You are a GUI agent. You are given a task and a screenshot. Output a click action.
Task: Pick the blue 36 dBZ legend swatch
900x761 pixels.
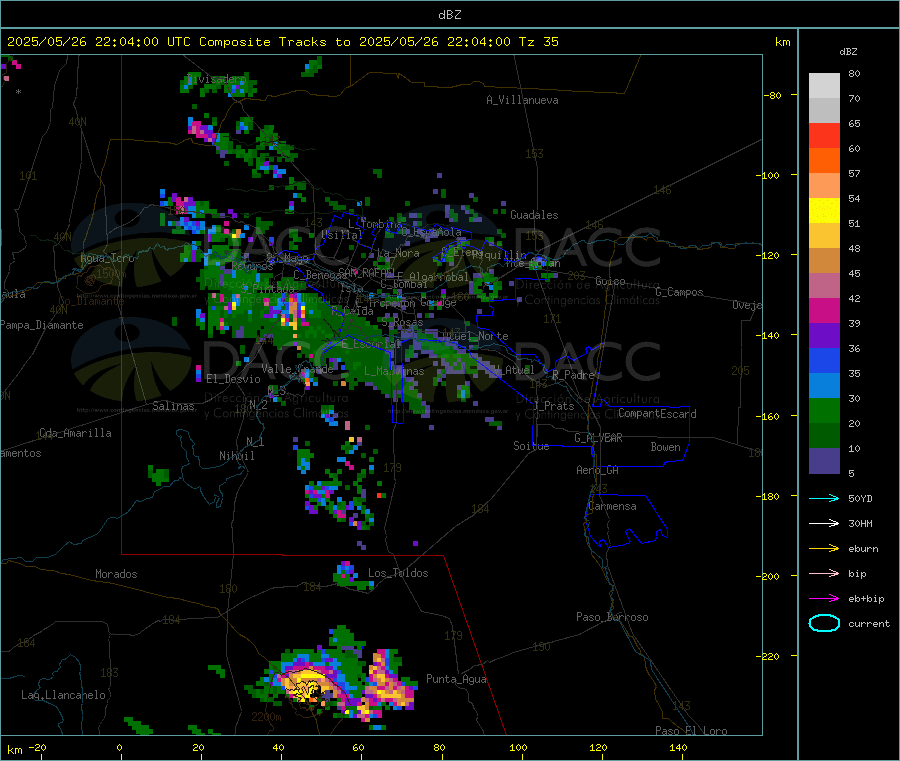(824, 360)
